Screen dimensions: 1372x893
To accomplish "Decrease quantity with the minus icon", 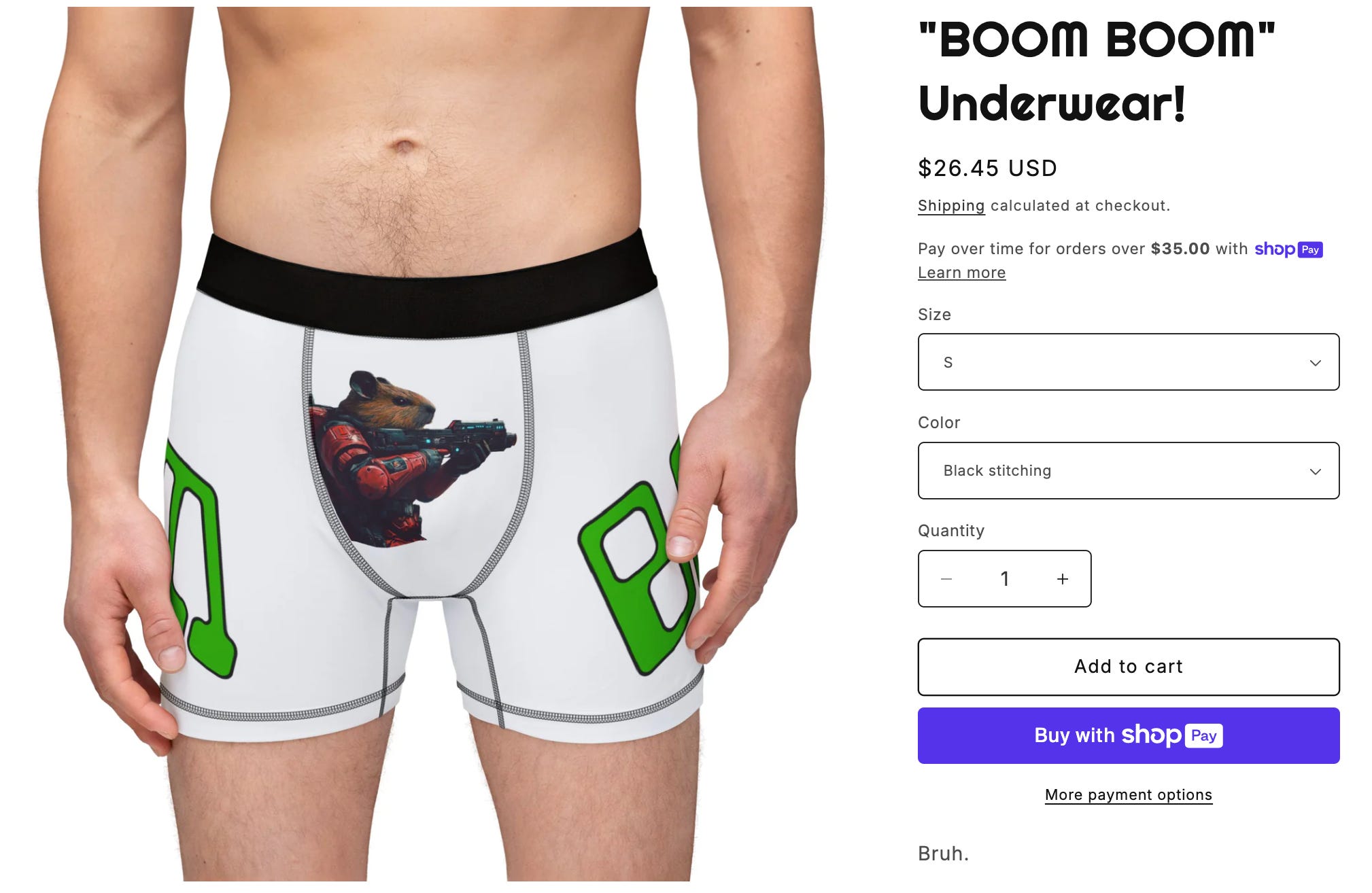I will coord(946,579).
